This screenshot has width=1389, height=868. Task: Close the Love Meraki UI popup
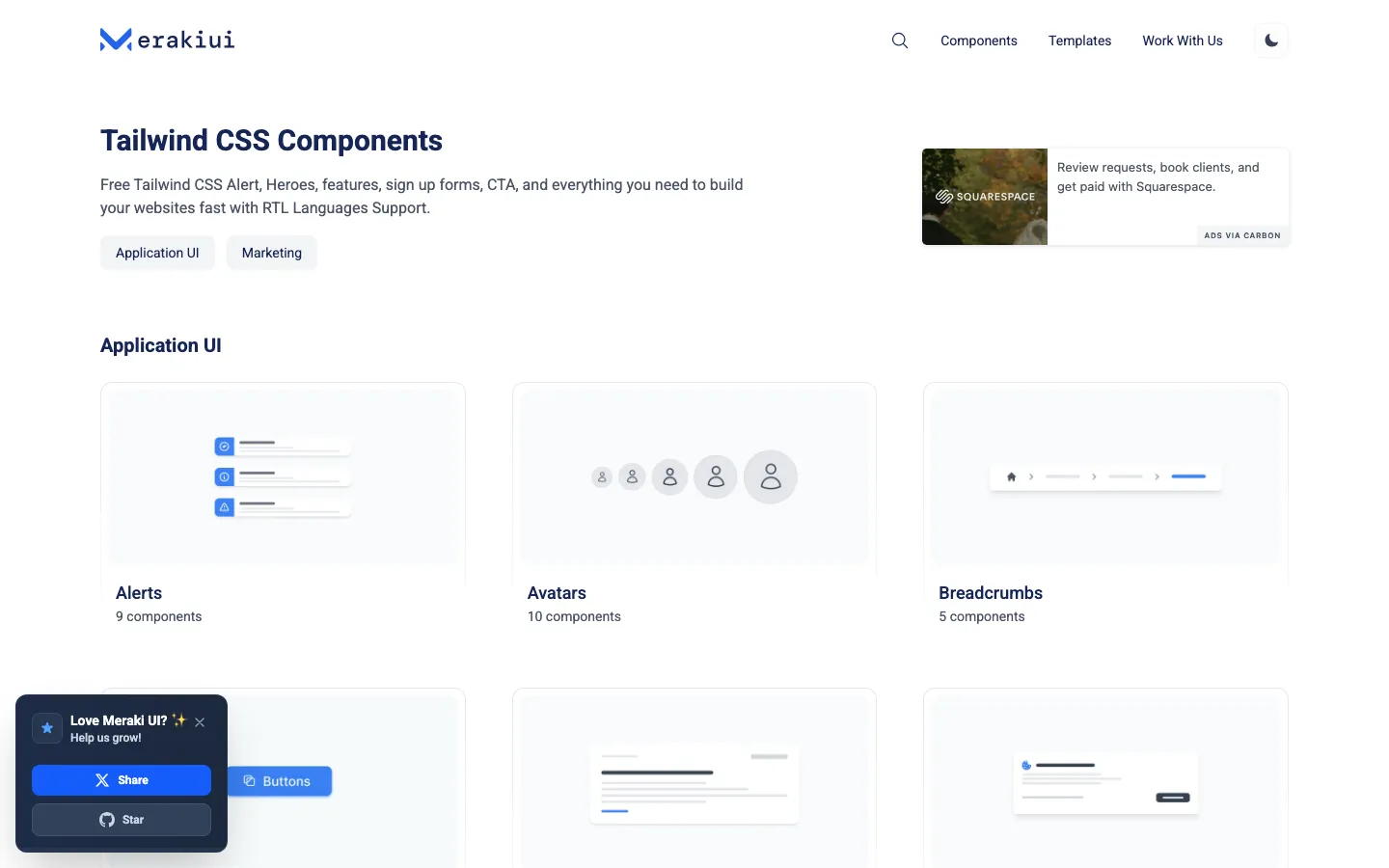(x=200, y=722)
